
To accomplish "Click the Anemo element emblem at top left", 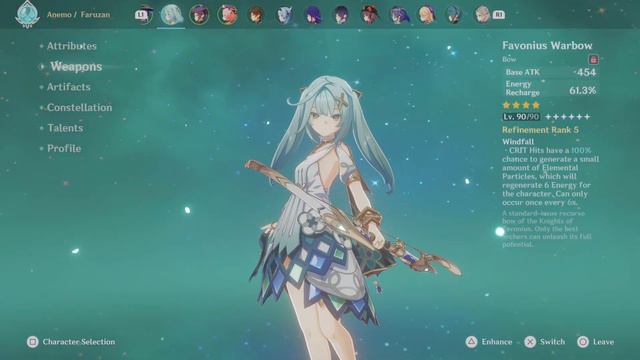I will pyautogui.click(x=27, y=14).
